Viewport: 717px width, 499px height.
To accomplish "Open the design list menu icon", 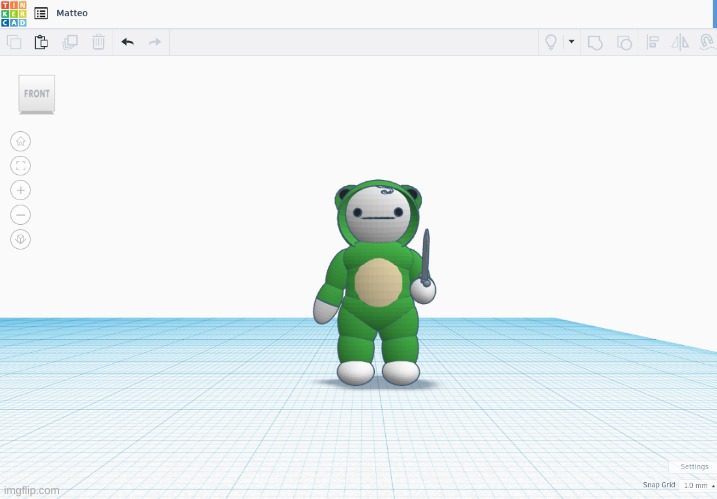I will (x=41, y=13).
